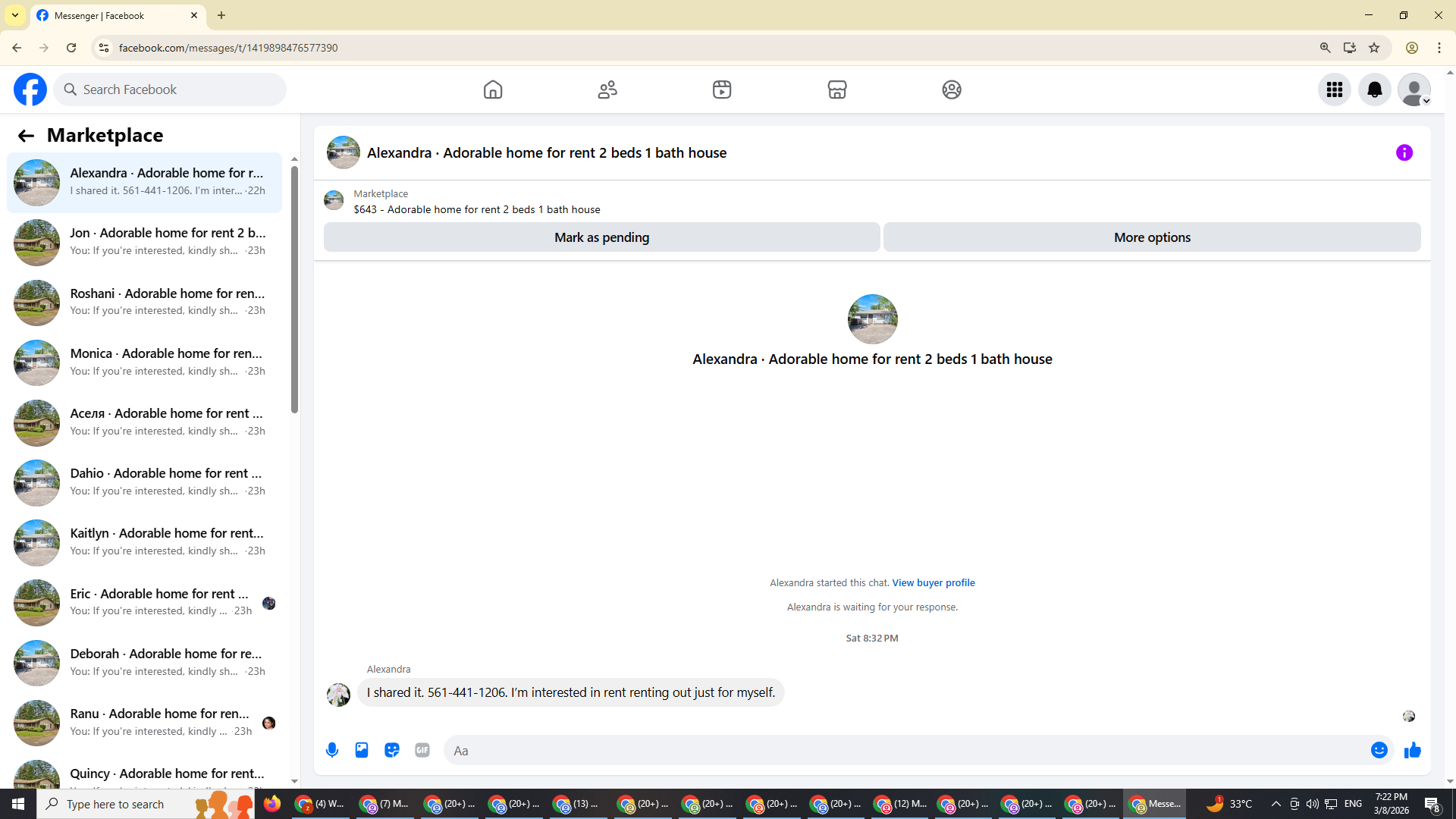Attach a photo with image icon

(x=362, y=750)
